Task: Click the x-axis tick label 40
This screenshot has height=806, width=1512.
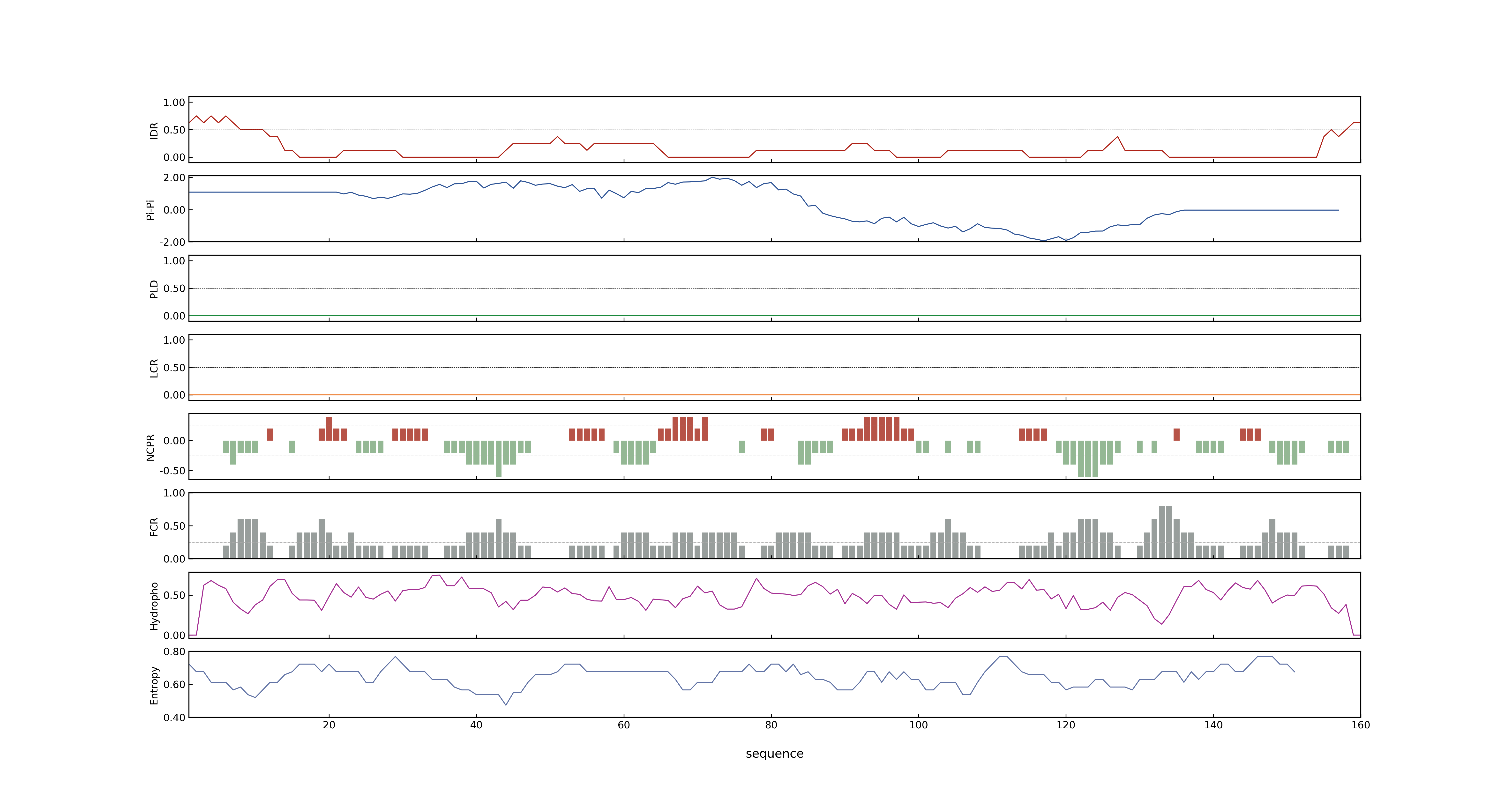Action: pos(476,725)
